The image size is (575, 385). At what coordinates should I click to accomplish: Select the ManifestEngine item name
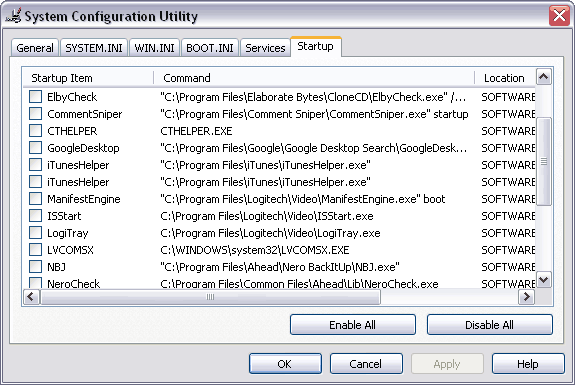click(x=84, y=199)
